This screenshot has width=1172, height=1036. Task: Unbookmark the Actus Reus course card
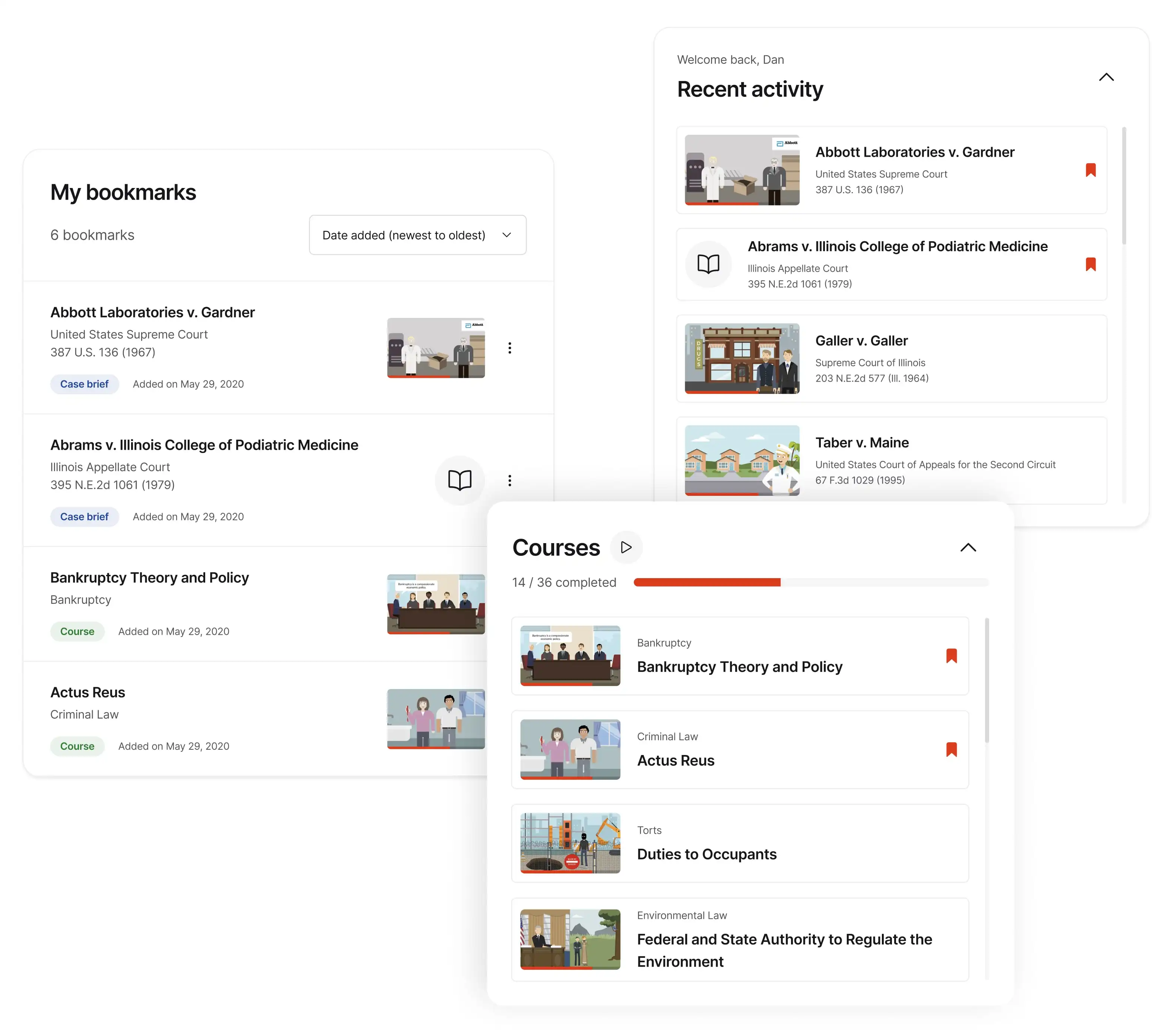951,749
